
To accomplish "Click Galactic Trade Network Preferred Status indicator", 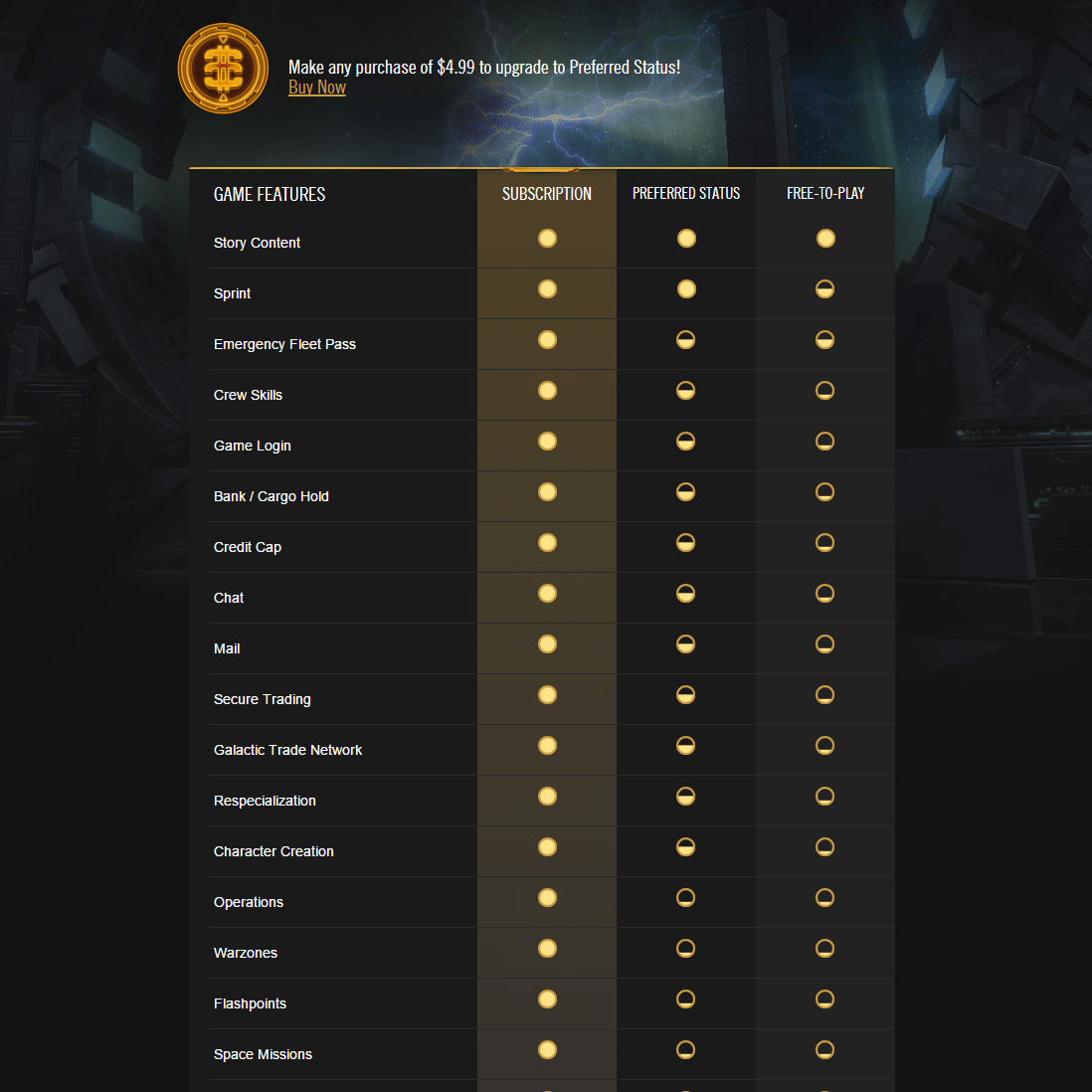I will 686,746.
